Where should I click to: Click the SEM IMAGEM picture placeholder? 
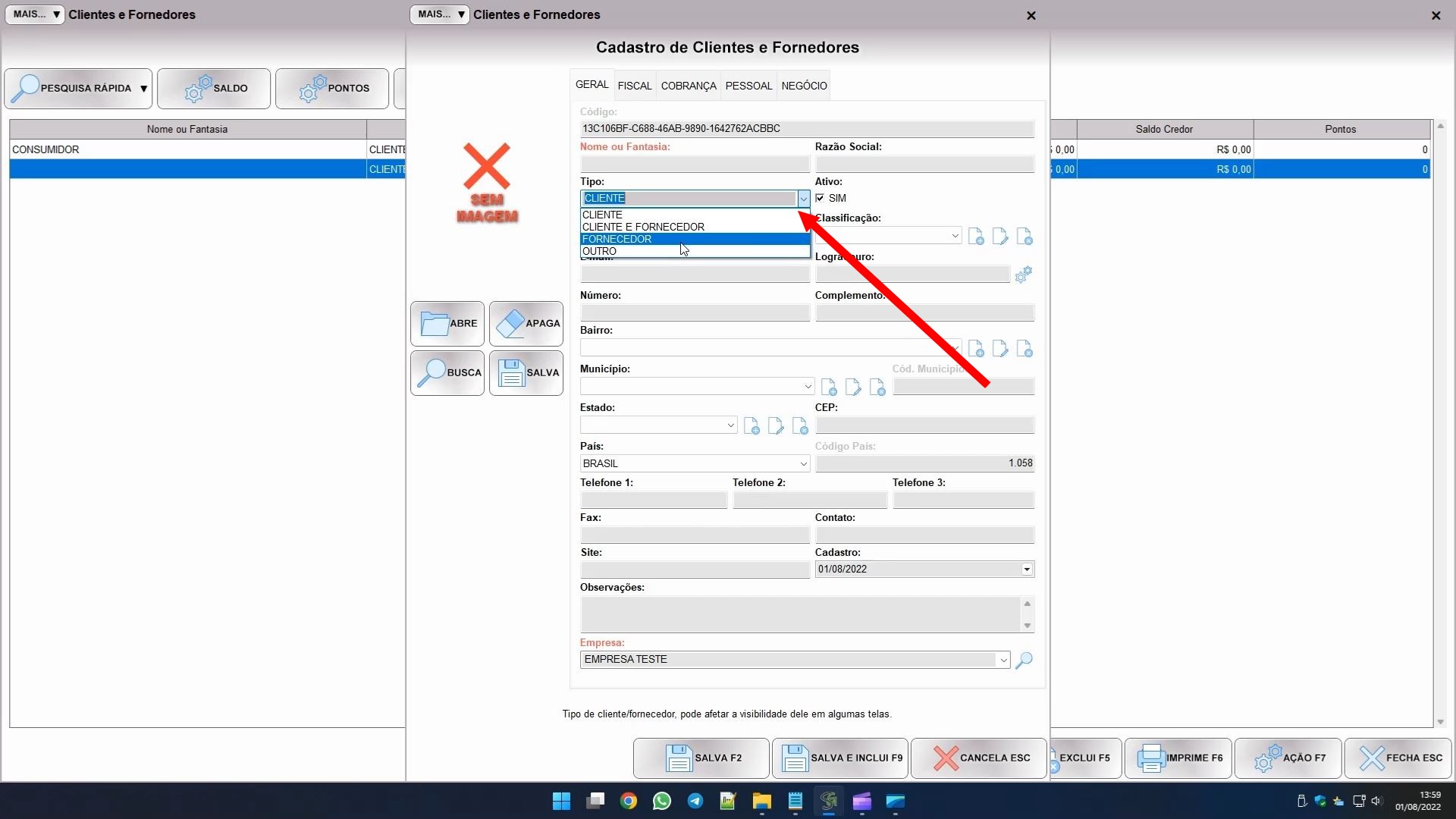[487, 183]
